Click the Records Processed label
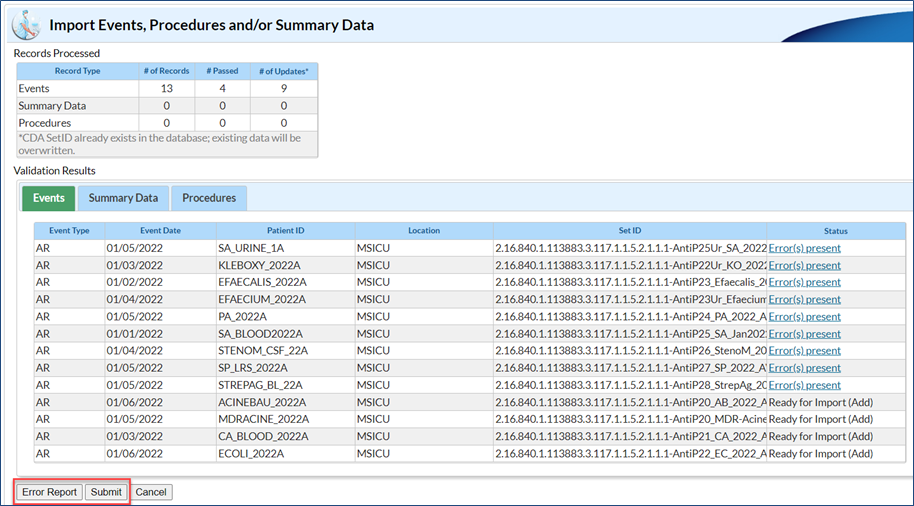914x506 pixels. (x=57, y=53)
